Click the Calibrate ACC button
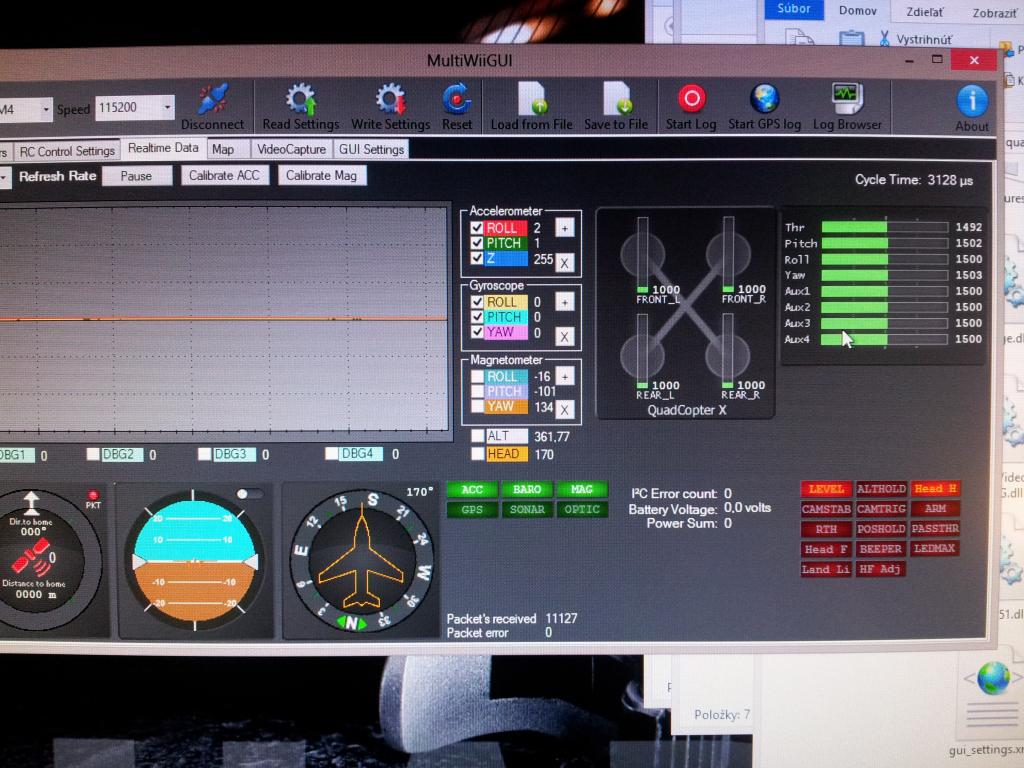The width and height of the screenshot is (1024, 768). point(223,176)
